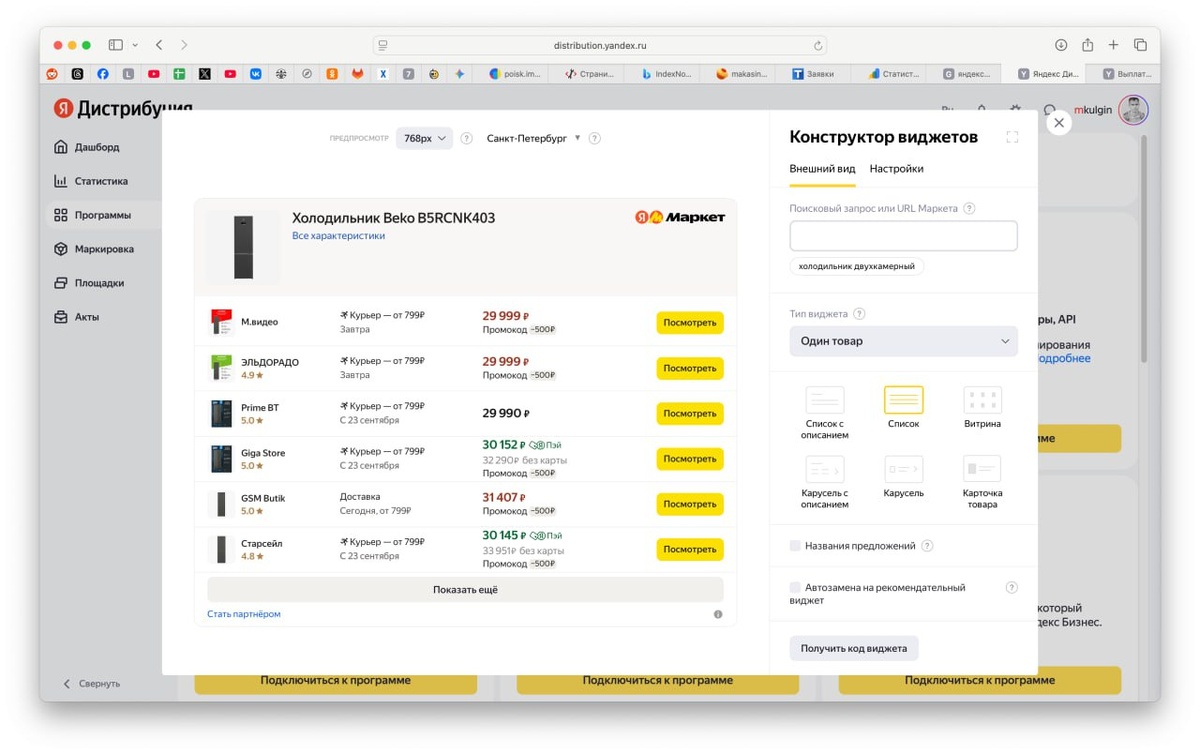The height and width of the screenshot is (754, 1200).
Task: Select 'холодильник двухкамерный' suggestion chip
Action: (857, 267)
